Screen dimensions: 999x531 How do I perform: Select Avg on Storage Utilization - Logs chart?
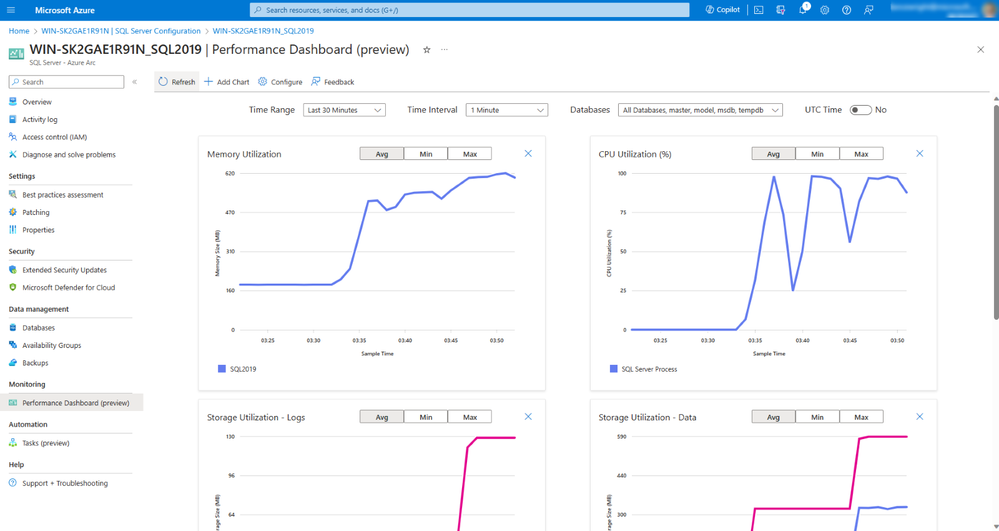[382, 417]
